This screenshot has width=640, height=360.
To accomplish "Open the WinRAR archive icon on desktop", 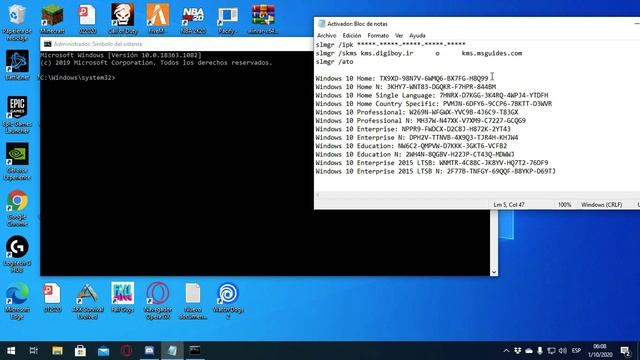I will tap(263, 19).
